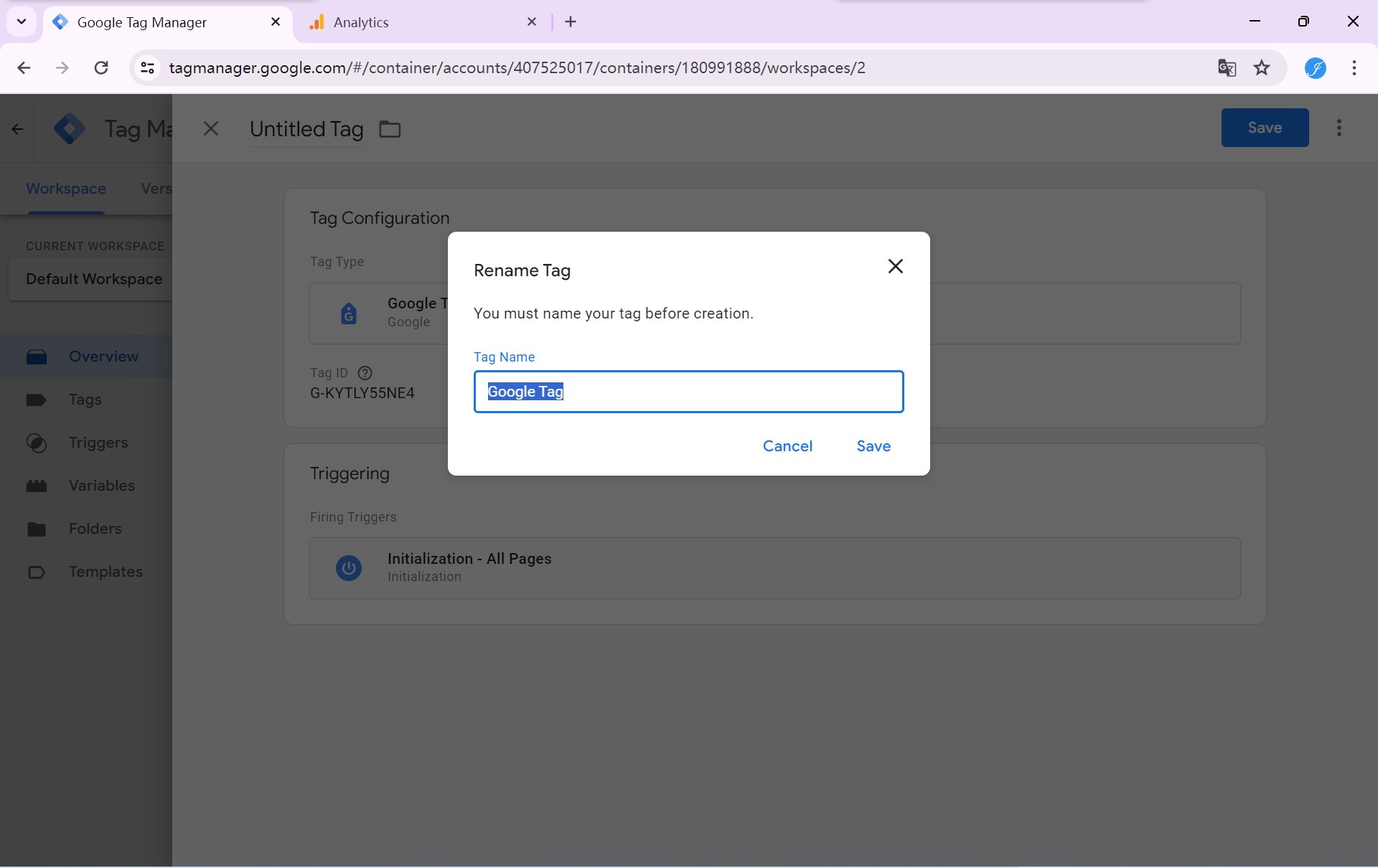Close the Rename Tag dialog
The width and height of the screenshot is (1378, 868).
tap(895, 266)
